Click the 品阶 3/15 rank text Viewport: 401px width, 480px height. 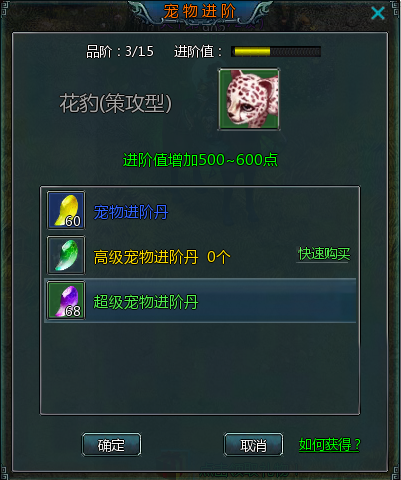pos(120,52)
